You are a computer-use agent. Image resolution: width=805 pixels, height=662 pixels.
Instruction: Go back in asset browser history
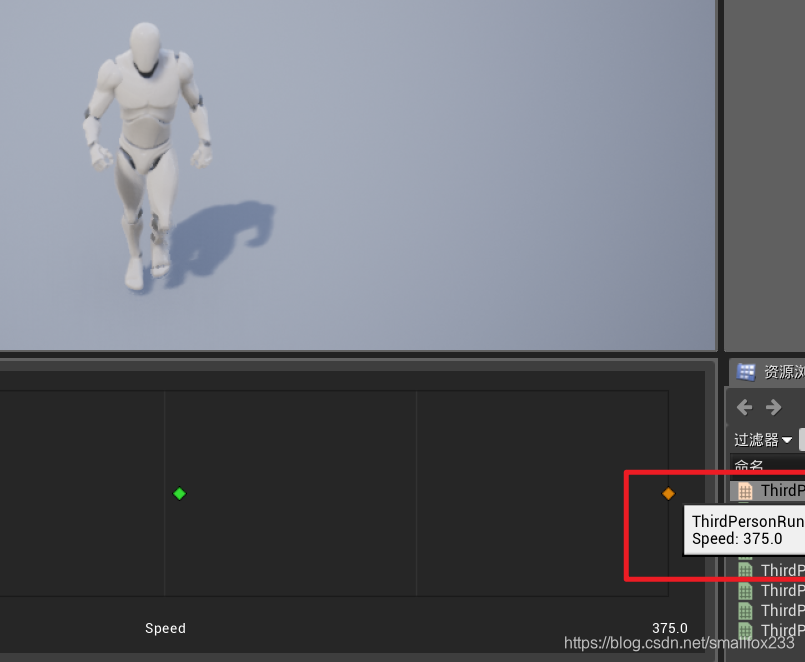[x=744, y=407]
